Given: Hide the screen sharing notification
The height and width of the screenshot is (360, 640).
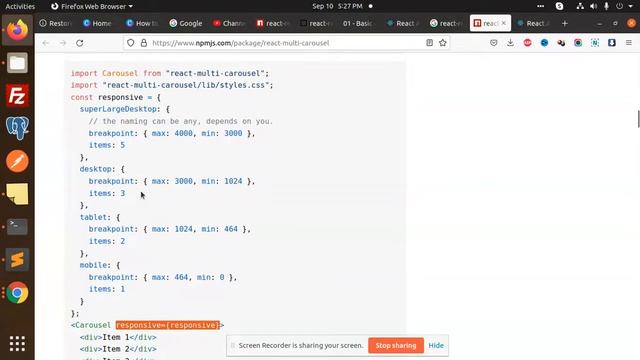Looking at the screenshot, I should pyautogui.click(x=436, y=345).
